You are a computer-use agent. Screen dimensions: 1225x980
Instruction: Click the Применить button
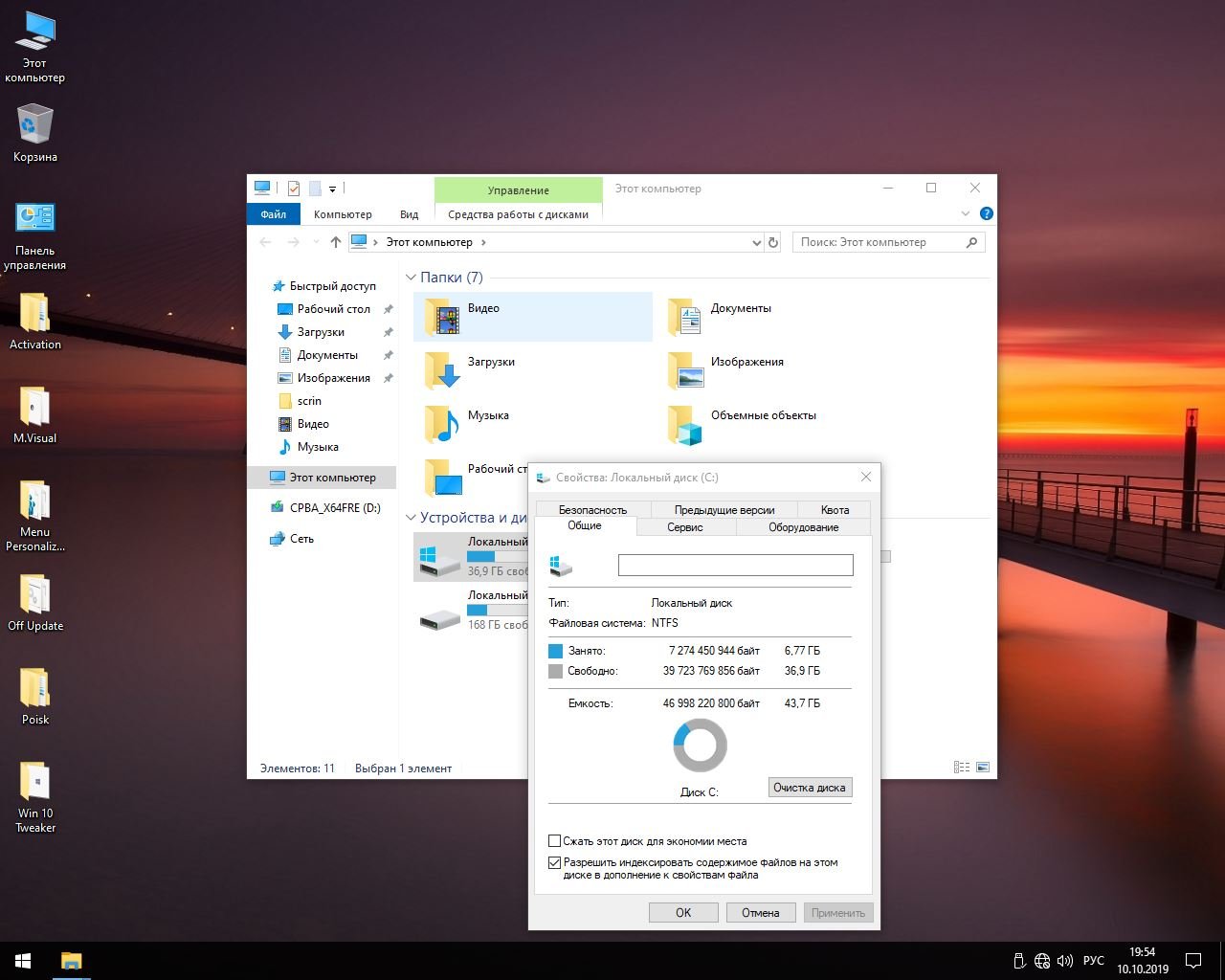(x=838, y=912)
